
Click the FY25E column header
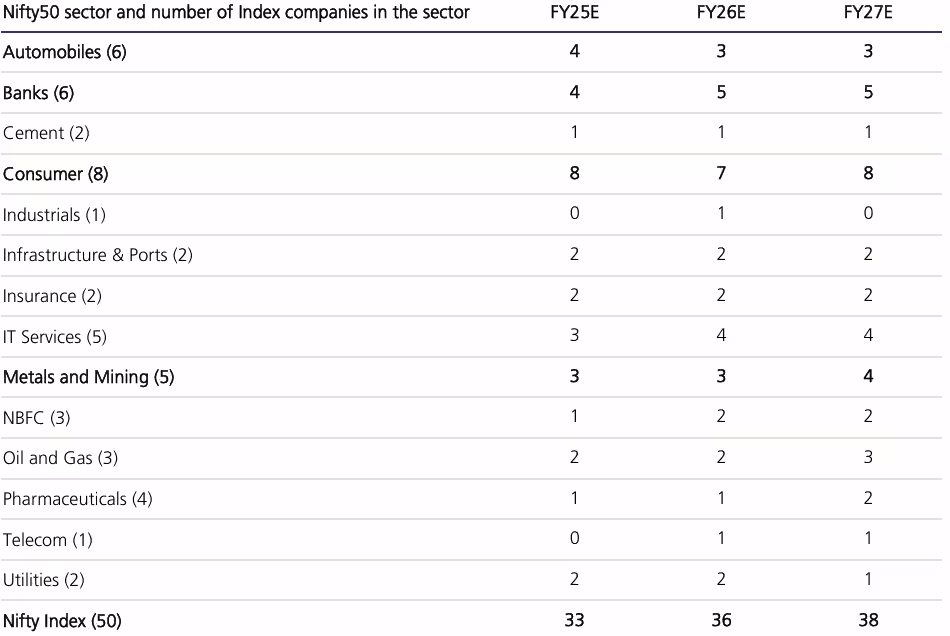(574, 12)
